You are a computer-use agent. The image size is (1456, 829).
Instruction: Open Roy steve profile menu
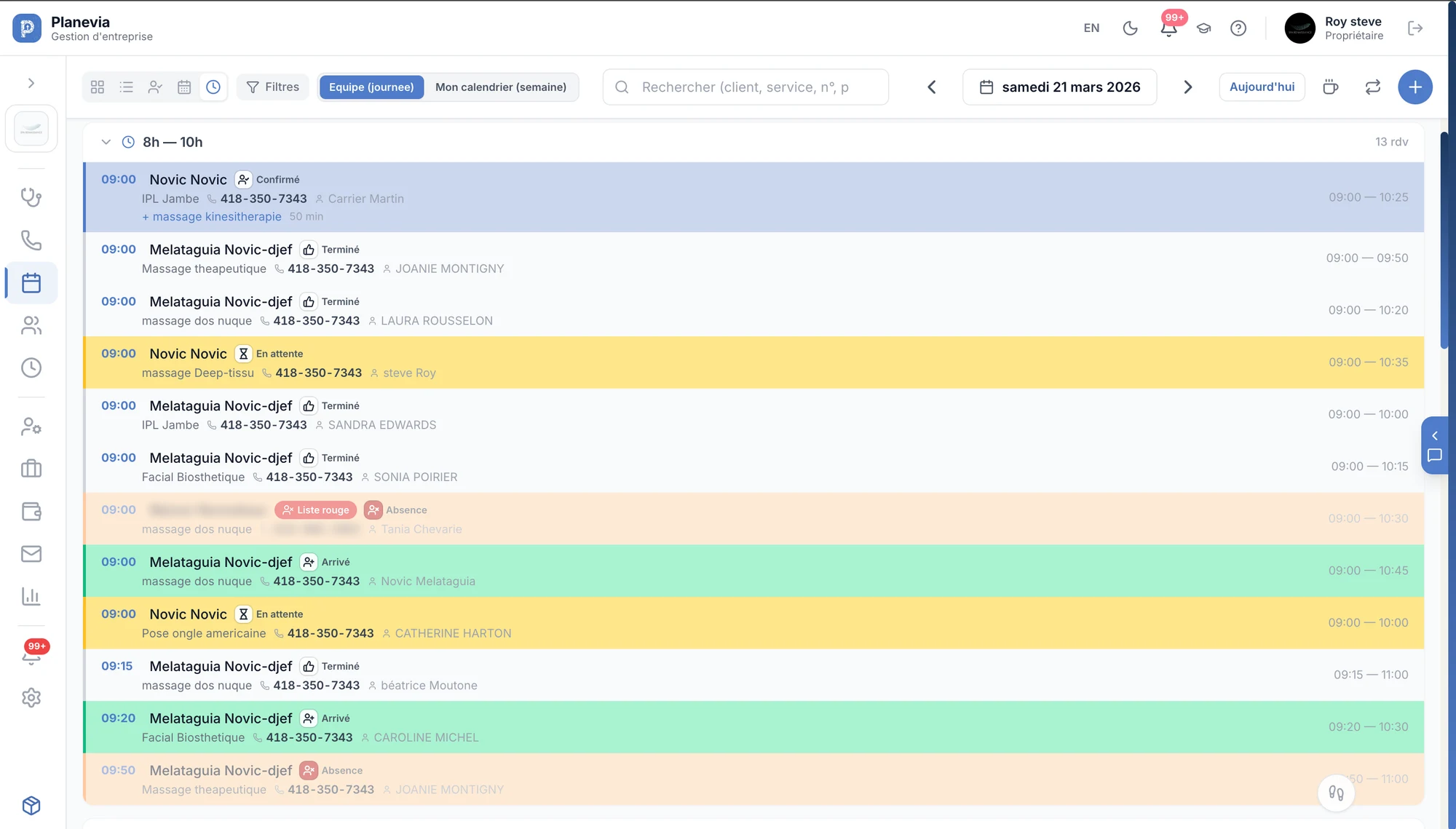click(1334, 28)
